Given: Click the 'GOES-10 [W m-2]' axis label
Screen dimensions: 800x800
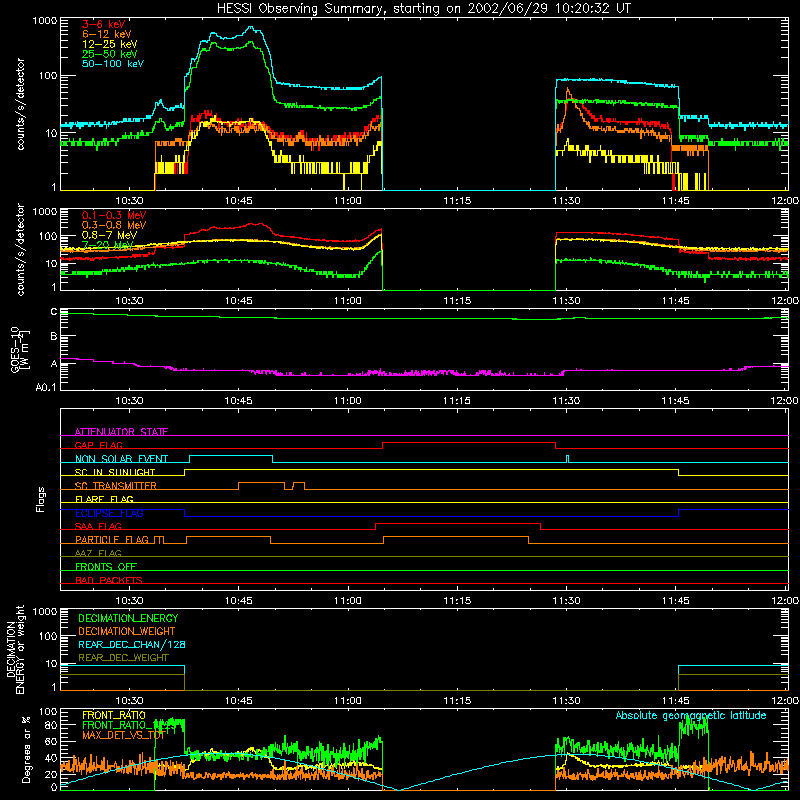Looking at the screenshot, I should [20, 349].
